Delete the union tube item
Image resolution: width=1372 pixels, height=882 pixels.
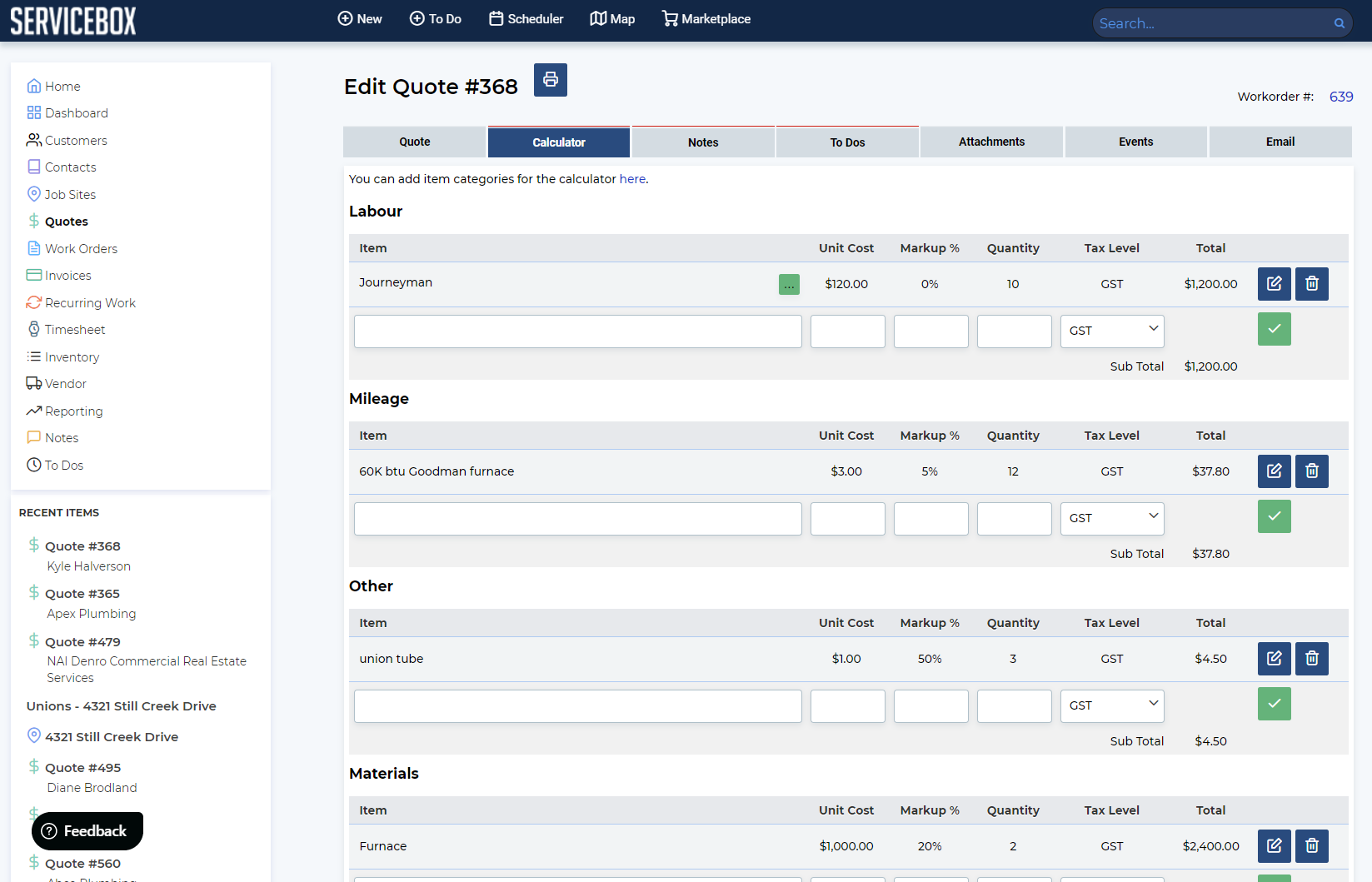[1311, 658]
